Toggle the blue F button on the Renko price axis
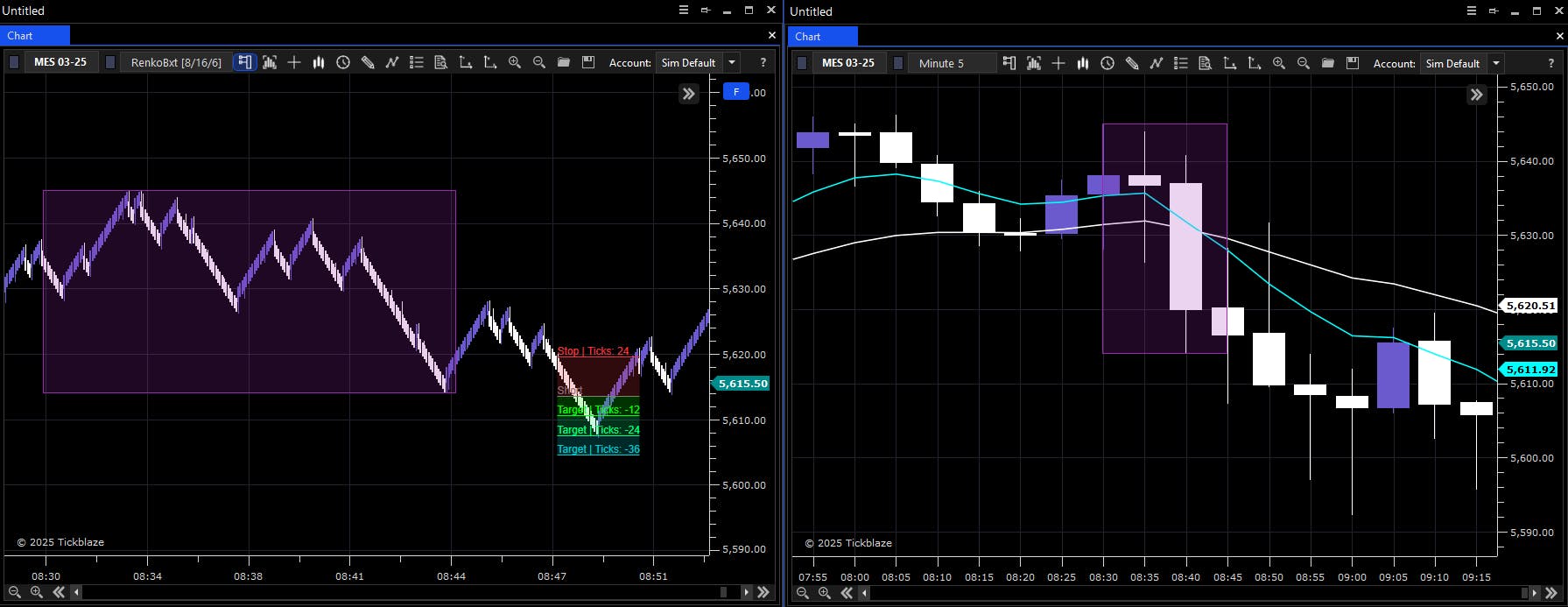This screenshot has height=607, width=1568. [x=735, y=92]
